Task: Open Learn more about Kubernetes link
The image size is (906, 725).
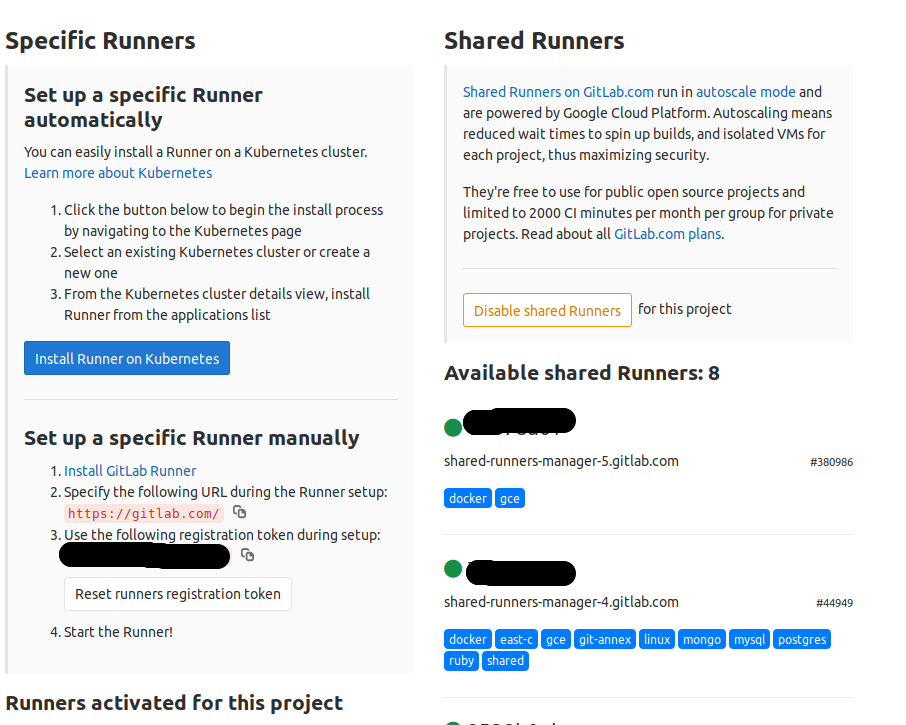Action: pyautogui.click(x=118, y=173)
